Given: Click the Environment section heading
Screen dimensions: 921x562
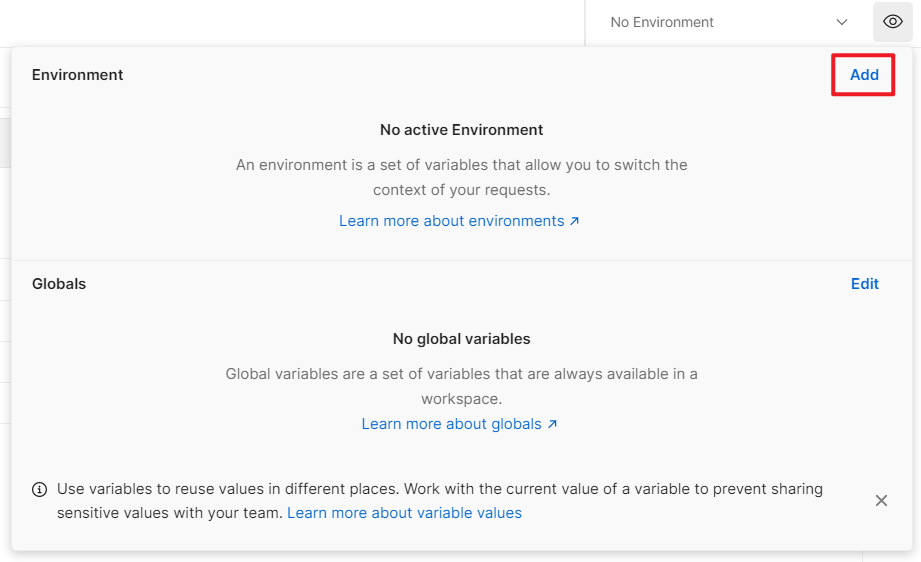Looking at the screenshot, I should coord(78,75).
